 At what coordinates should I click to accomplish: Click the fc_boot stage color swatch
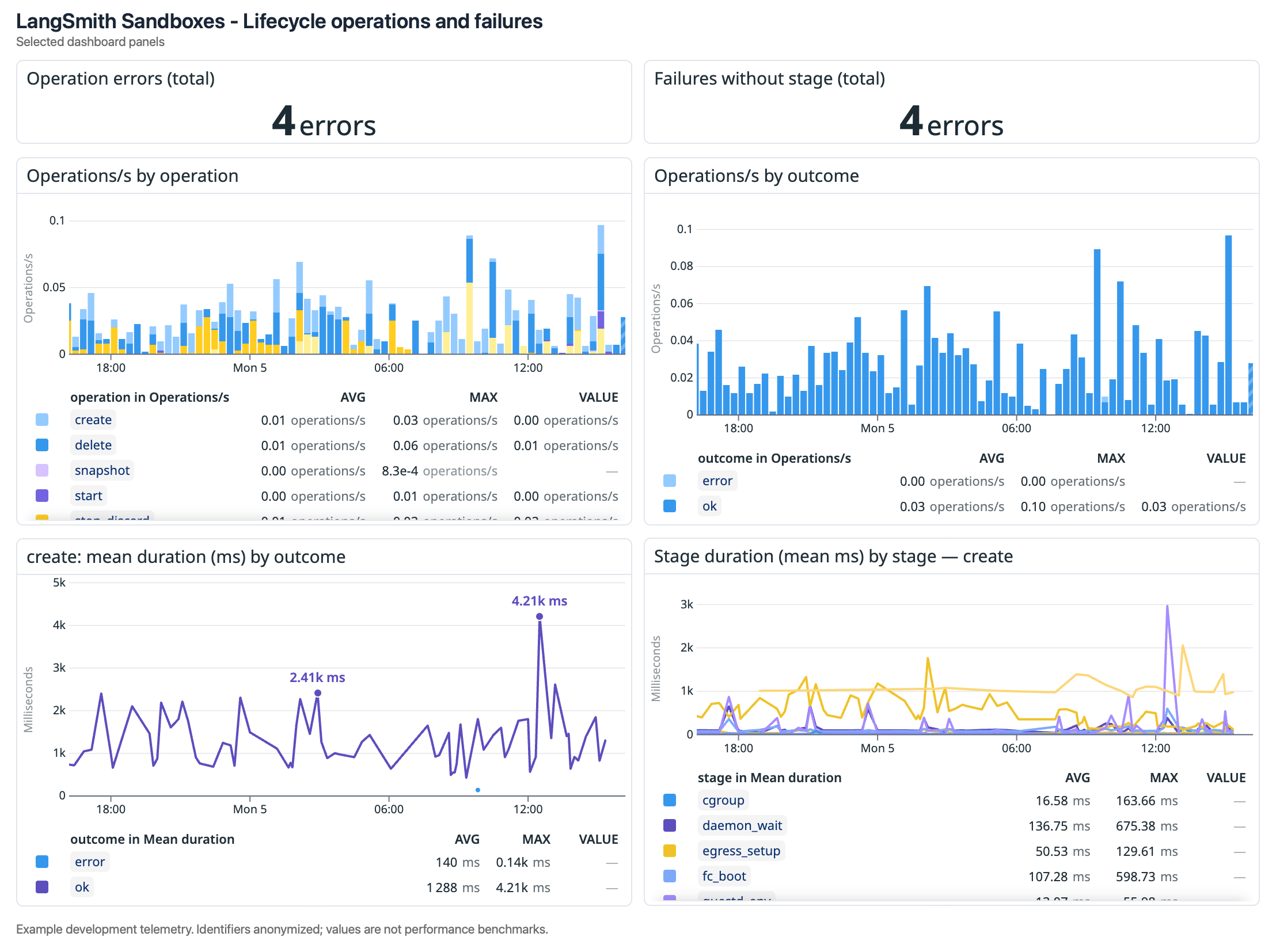[x=670, y=876]
